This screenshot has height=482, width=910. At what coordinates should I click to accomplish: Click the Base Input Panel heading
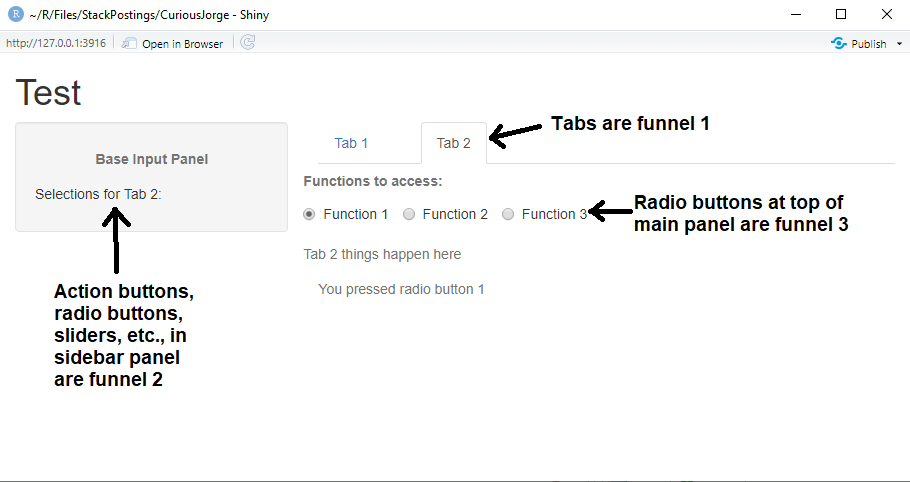(151, 160)
